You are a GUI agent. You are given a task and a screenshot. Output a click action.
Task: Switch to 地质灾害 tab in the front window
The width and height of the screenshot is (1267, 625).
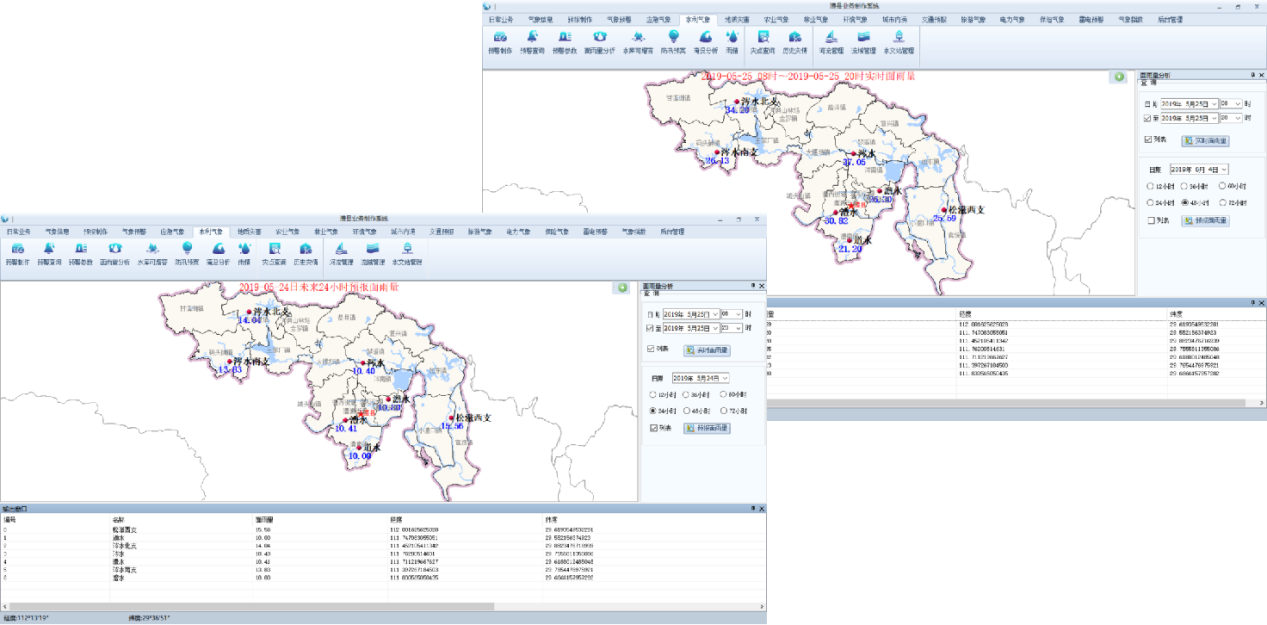(x=248, y=231)
